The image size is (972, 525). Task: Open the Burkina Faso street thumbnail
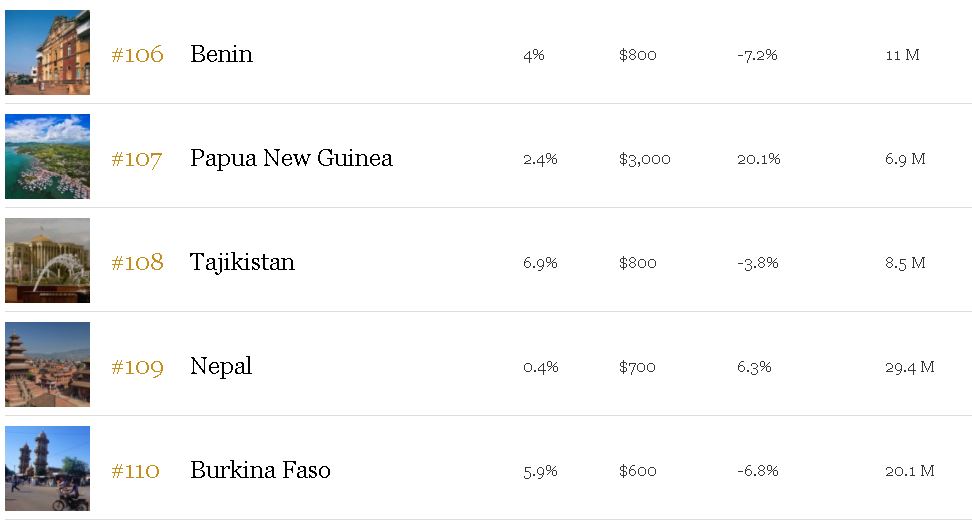tap(47, 469)
